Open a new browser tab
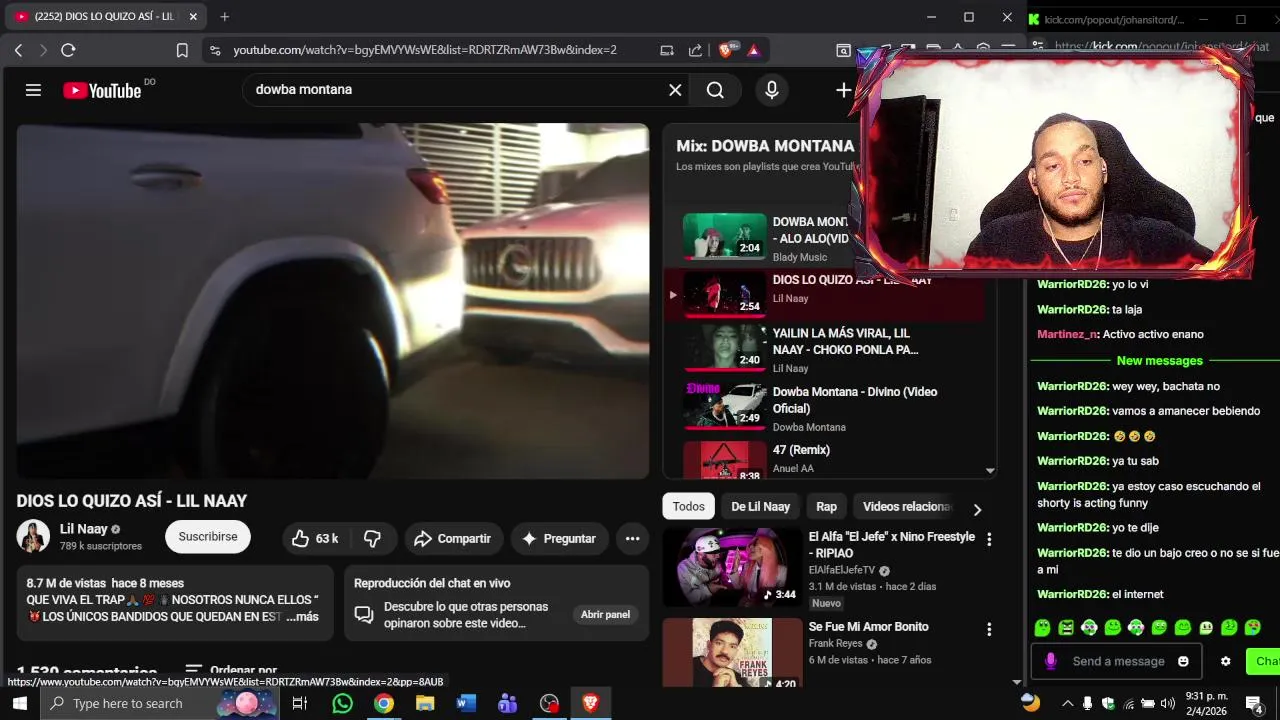The image size is (1280, 720). 224,17
